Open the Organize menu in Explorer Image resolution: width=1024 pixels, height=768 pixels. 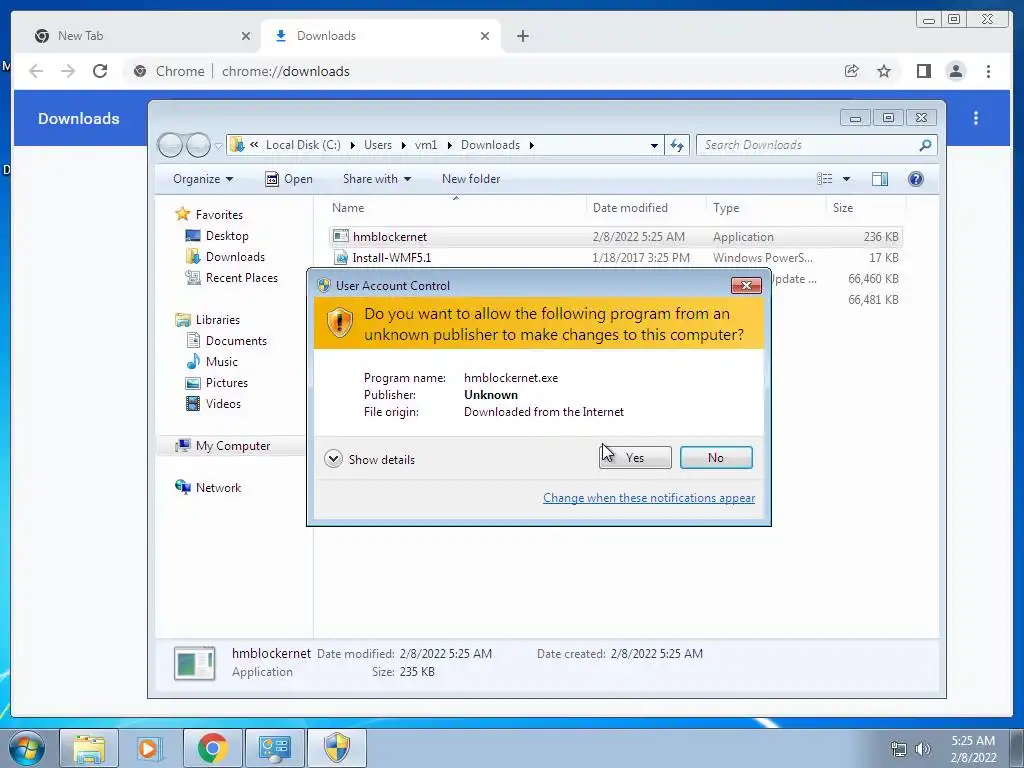pyautogui.click(x=202, y=179)
